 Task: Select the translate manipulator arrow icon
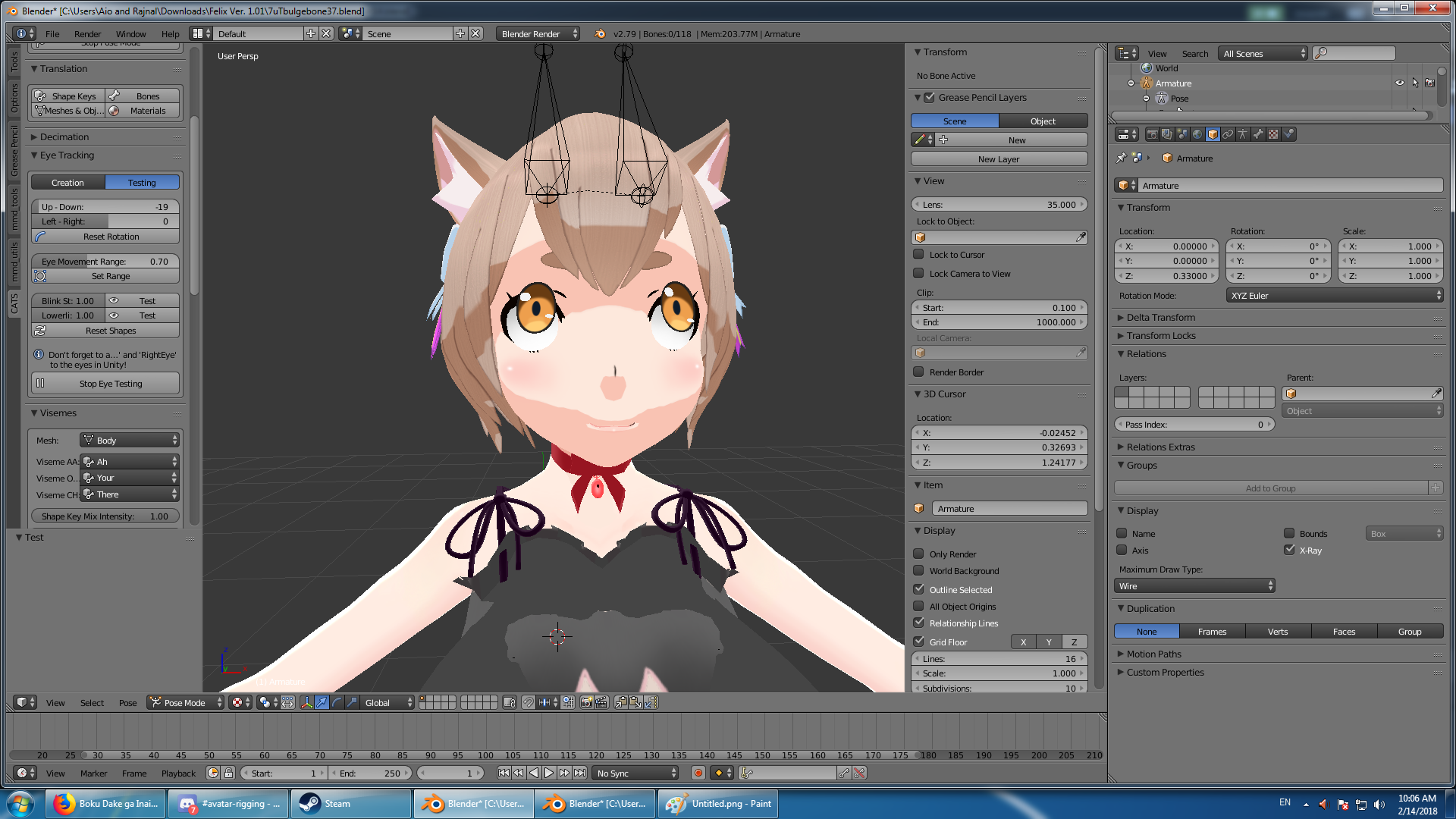322,702
